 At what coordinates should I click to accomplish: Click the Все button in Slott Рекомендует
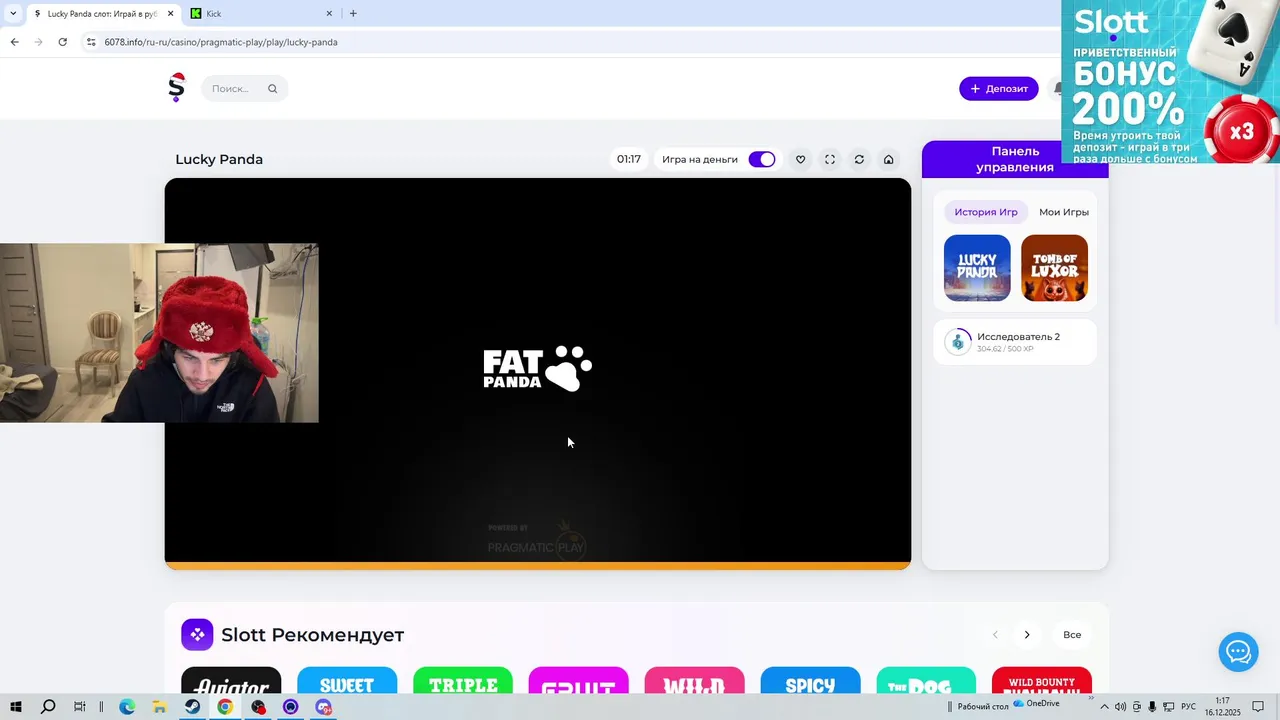click(1072, 635)
